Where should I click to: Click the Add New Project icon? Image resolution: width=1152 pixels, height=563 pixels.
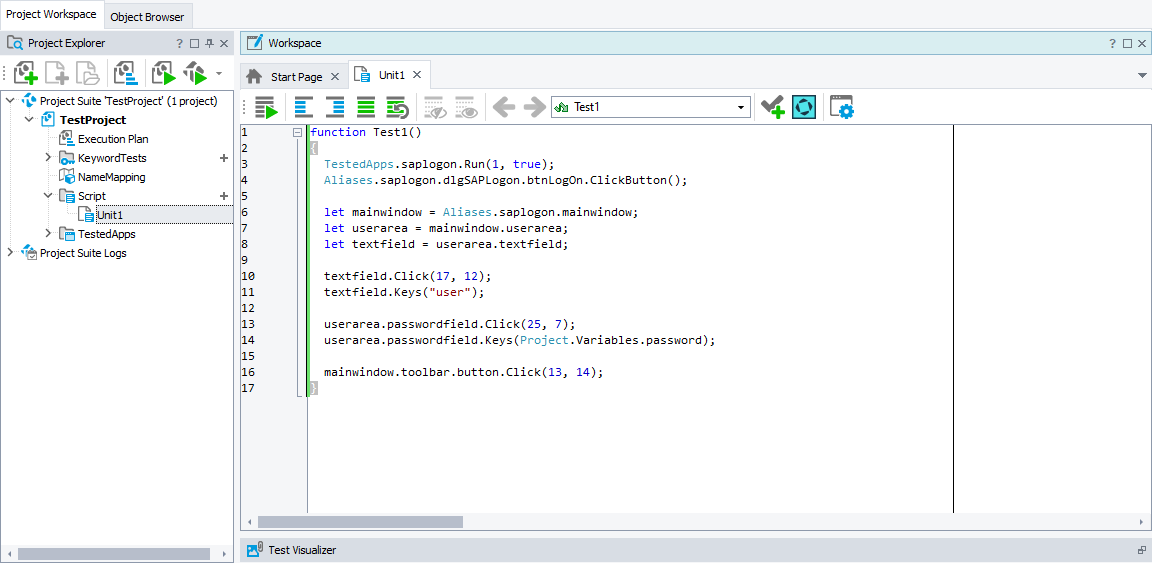[26, 73]
